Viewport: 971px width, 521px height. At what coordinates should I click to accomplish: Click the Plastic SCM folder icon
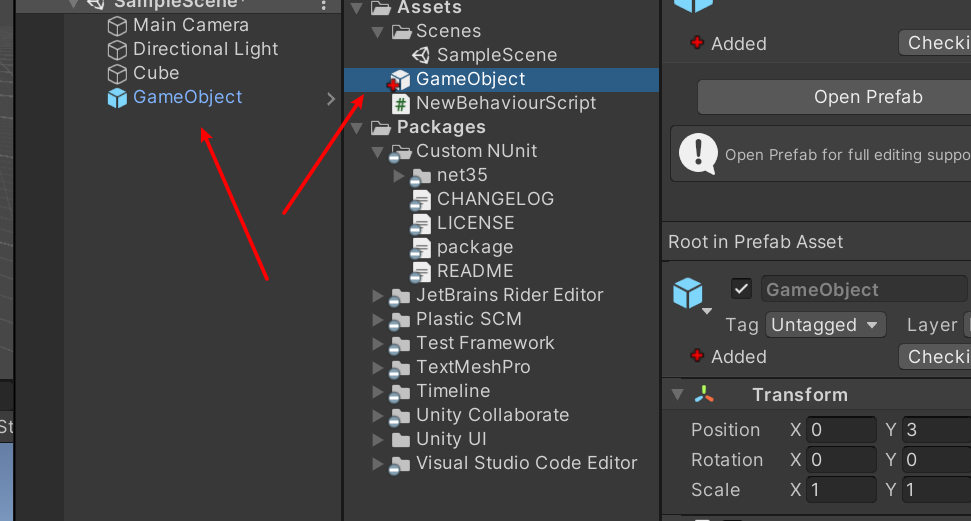coord(399,320)
